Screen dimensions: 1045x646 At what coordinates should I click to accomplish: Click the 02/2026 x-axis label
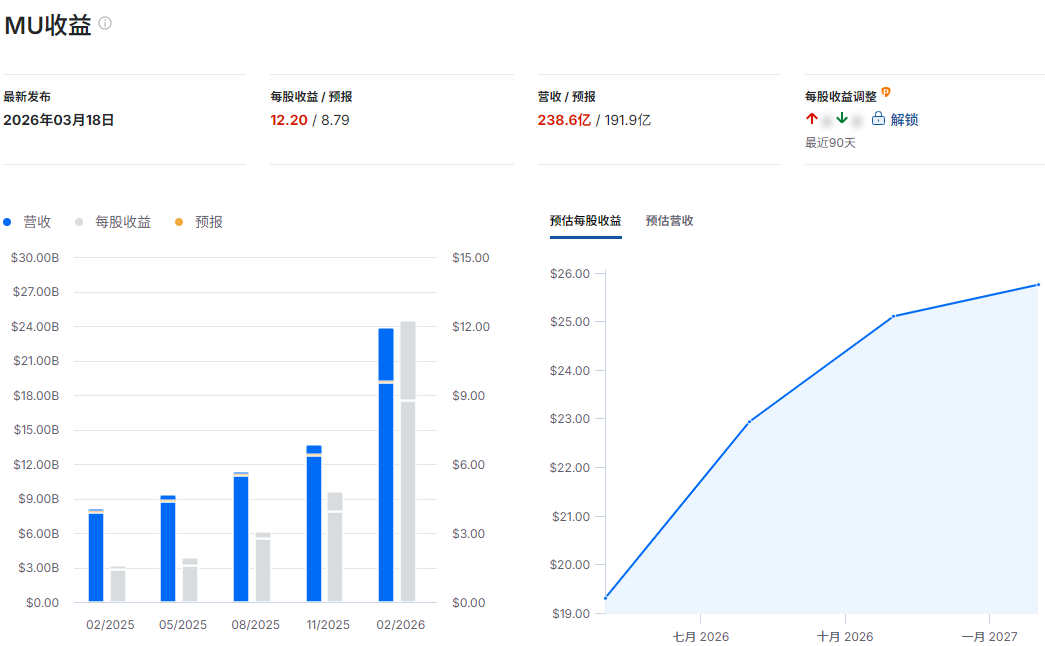tap(401, 625)
